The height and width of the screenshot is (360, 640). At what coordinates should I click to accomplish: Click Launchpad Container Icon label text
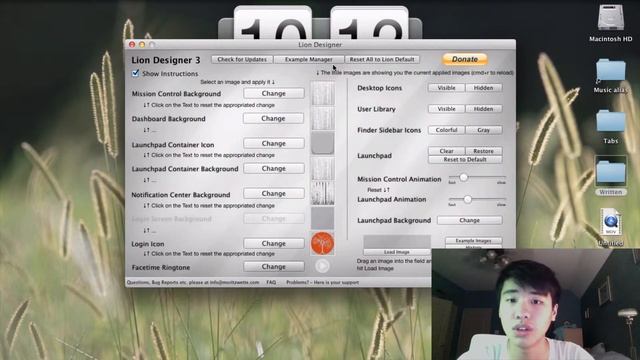173,144
